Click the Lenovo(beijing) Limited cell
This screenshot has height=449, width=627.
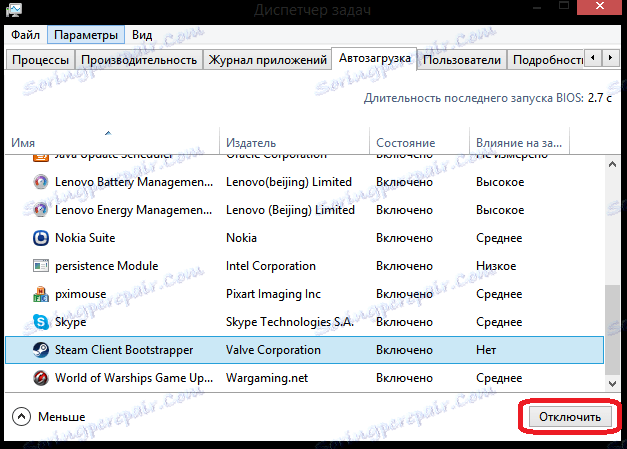(x=289, y=182)
